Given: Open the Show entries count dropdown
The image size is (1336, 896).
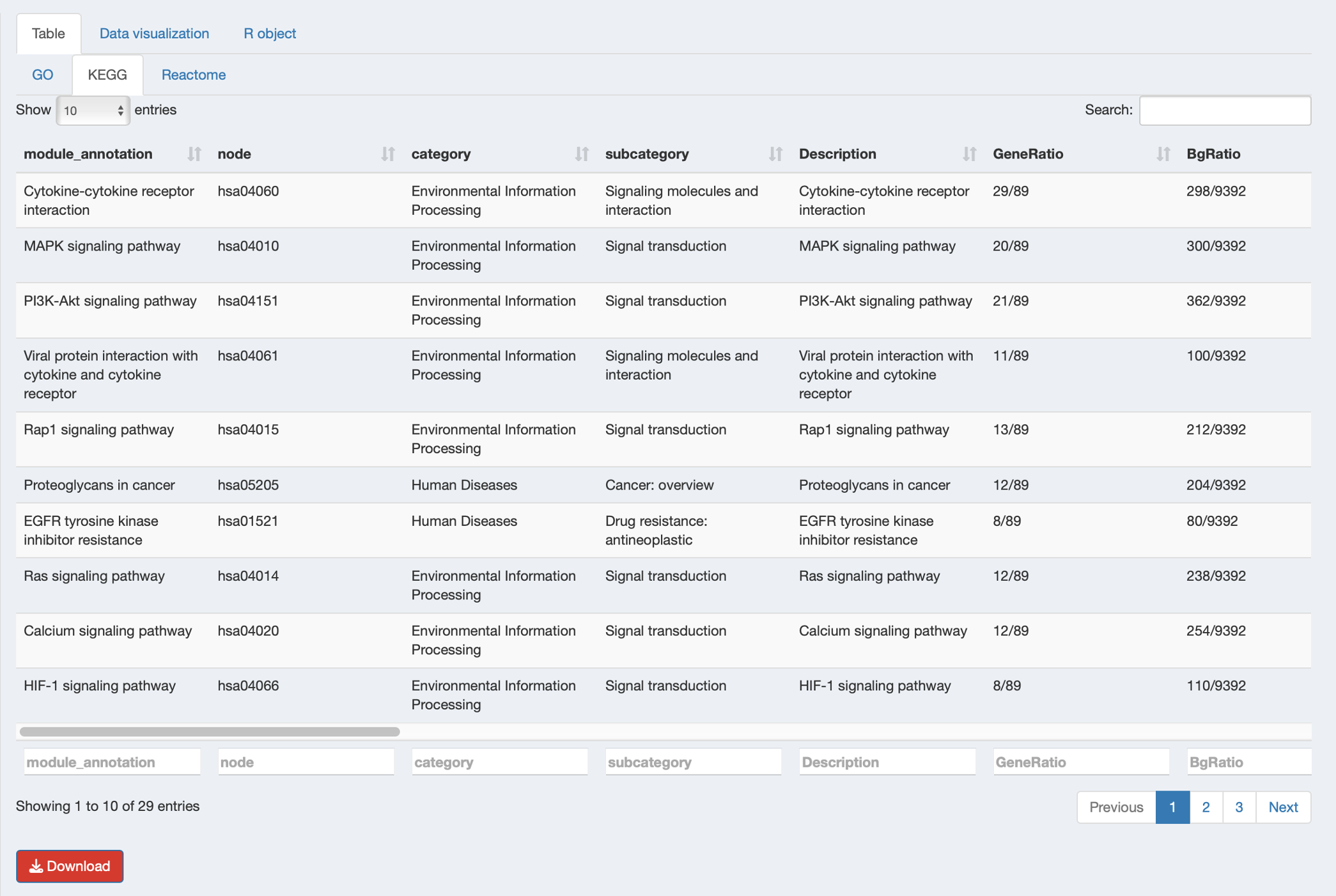Looking at the screenshot, I should (93, 111).
